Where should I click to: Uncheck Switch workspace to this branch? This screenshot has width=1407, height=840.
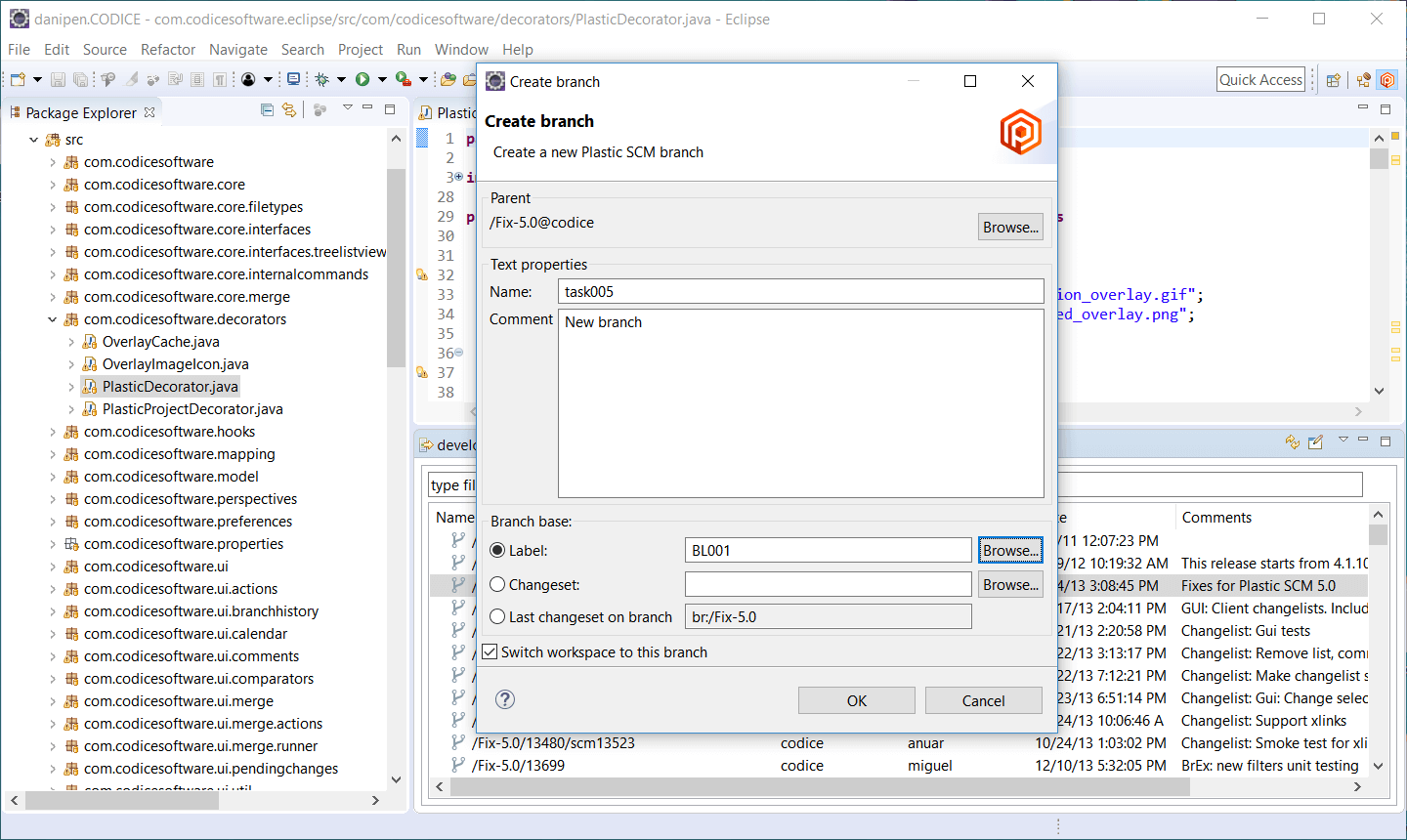pos(490,652)
